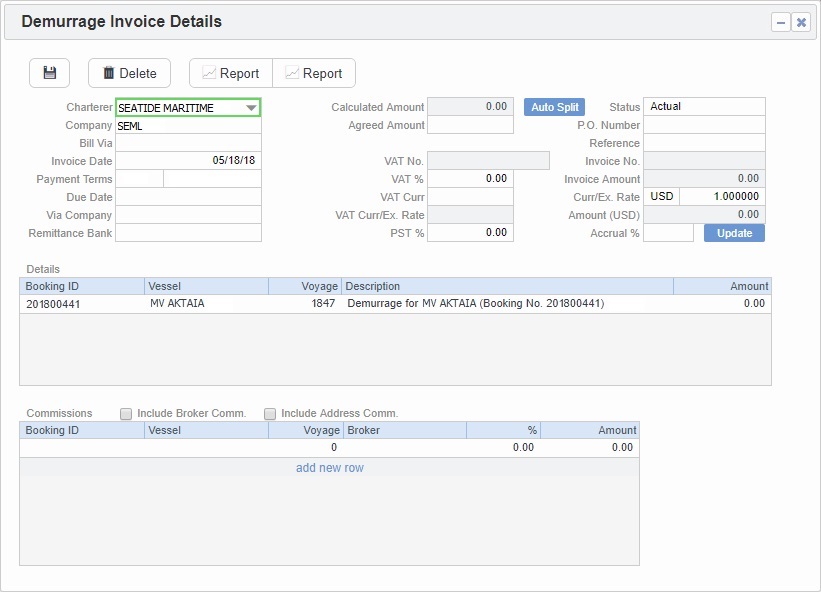Open the first Report chart icon
This screenshot has width=821, height=592.
click(x=210, y=72)
